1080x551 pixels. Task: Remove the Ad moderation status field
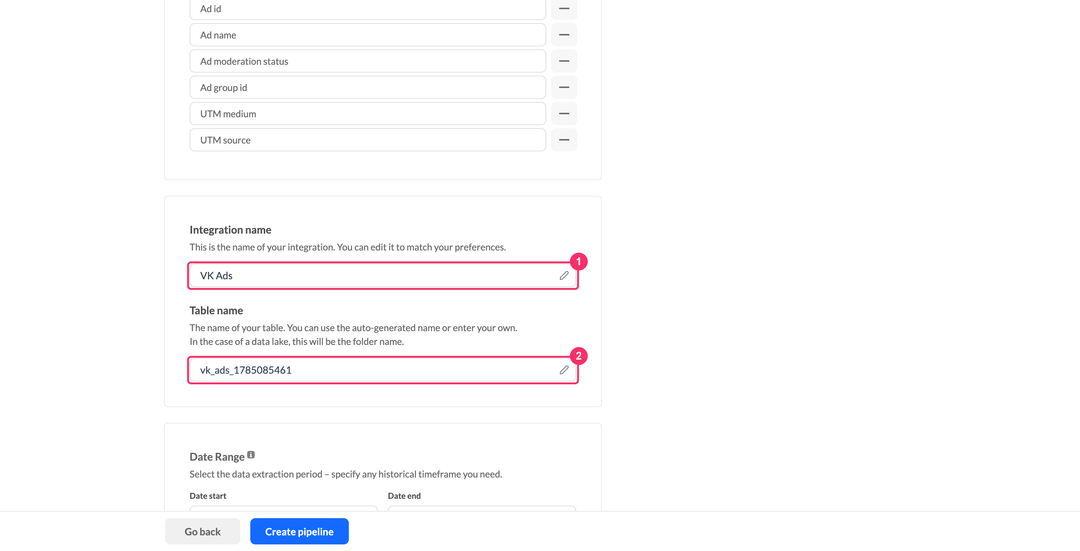click(x=564, y=61)
